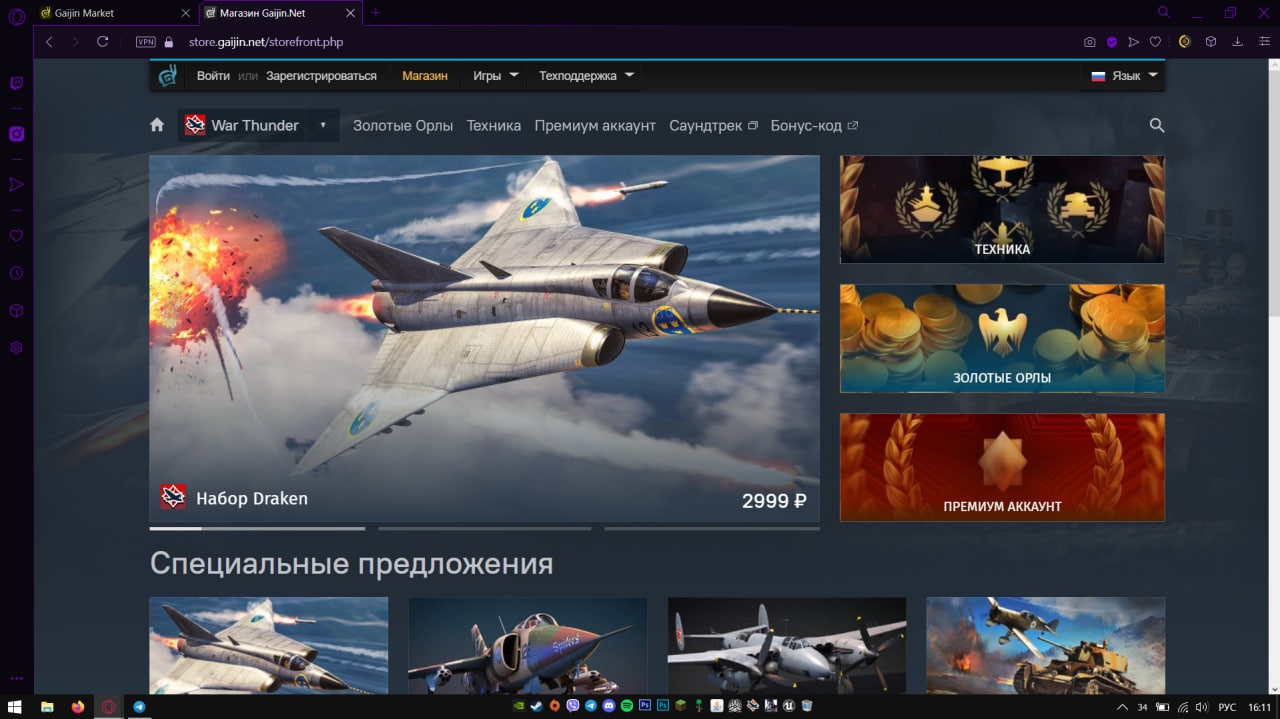
Task: Expand the War Thunder game selector arrow
Action: coord(323,125)
